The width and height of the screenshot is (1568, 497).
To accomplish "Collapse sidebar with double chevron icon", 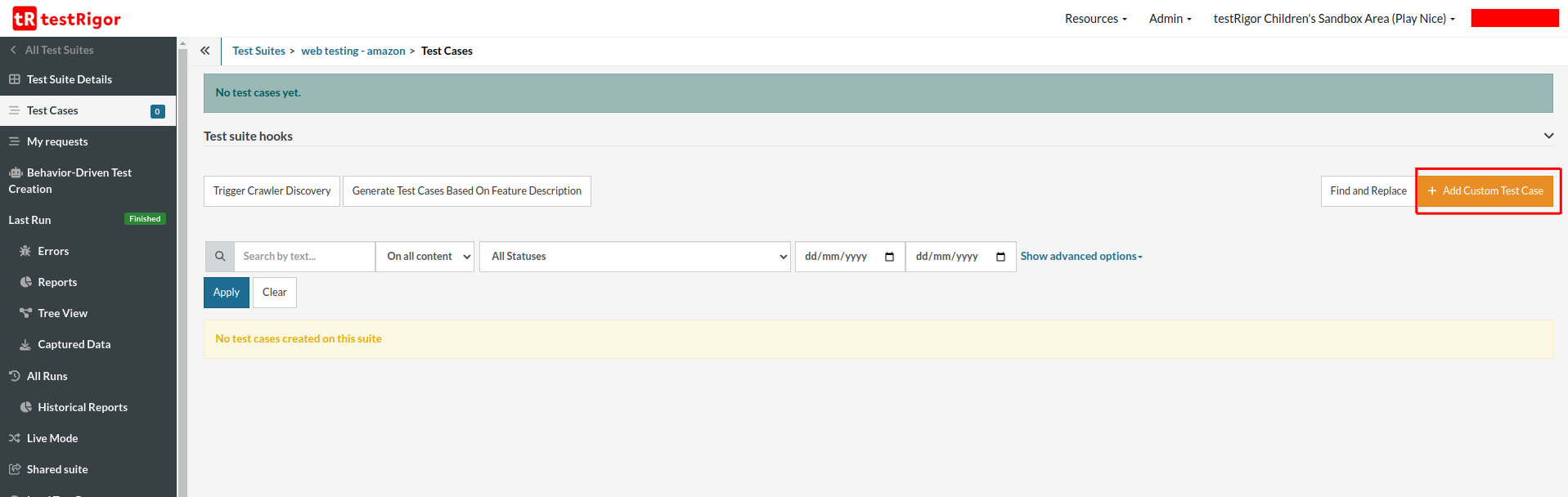I will pos(205,51).
